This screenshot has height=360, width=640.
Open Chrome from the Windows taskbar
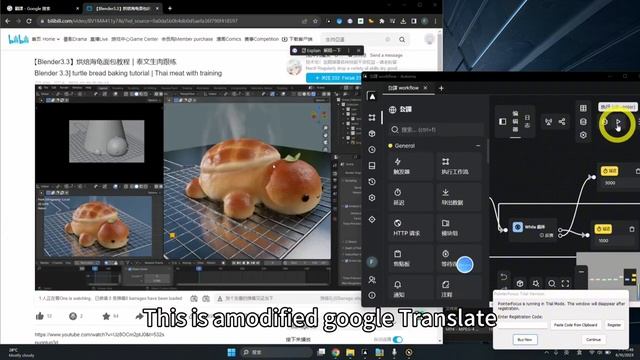tap(336, 352)
